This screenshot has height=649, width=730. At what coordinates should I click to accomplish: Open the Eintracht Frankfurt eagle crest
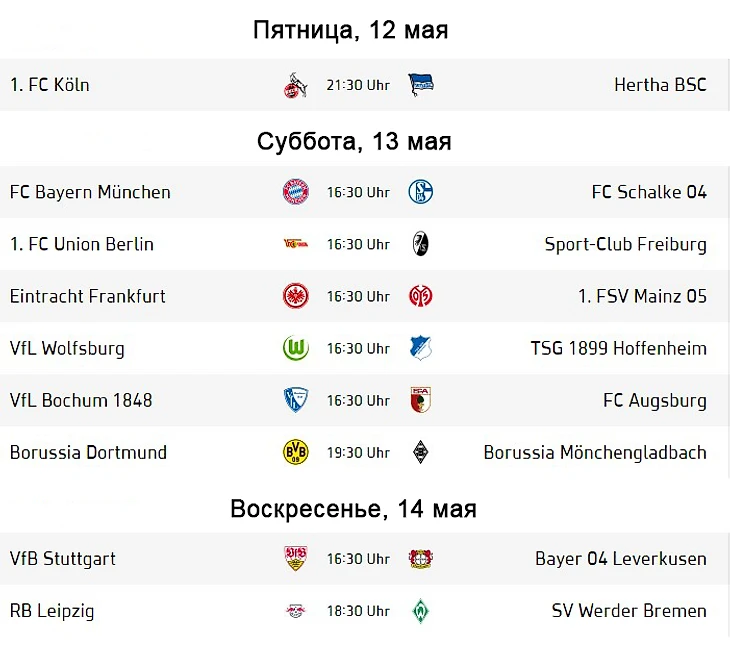pyautogui.click(x=296, y=296)
